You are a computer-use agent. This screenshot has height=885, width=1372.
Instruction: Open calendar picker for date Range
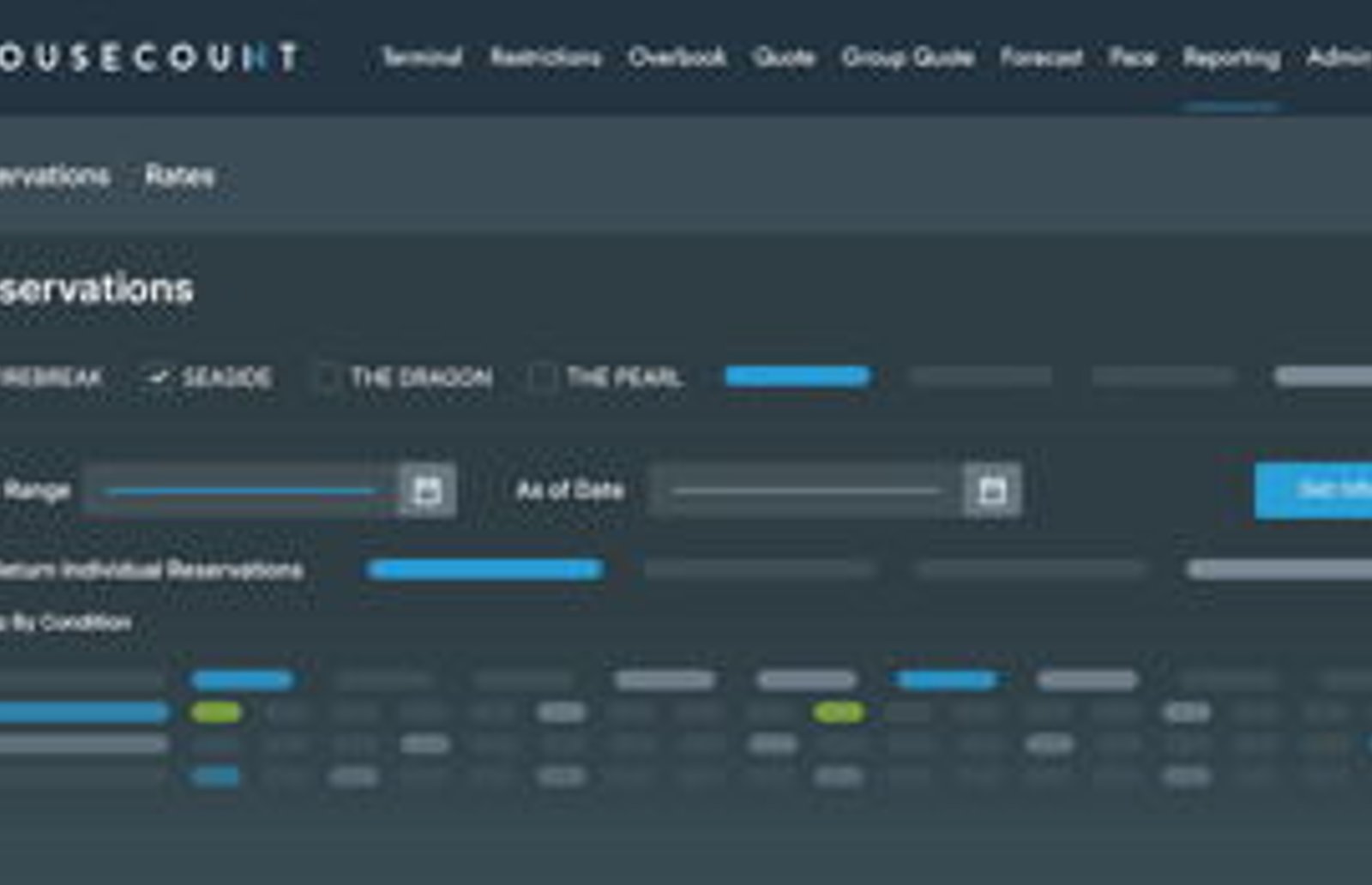tap(427, 491)
